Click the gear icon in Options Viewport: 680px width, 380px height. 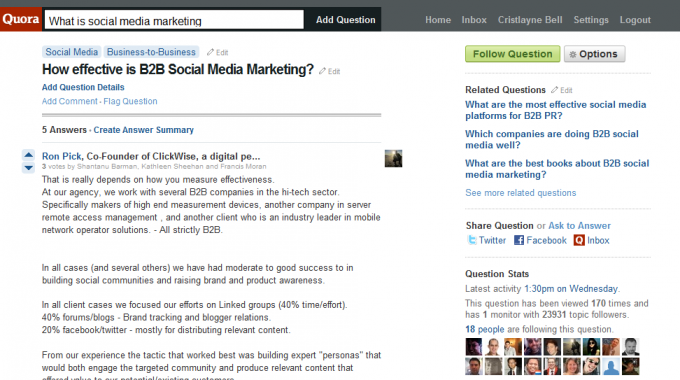(x=573, y=54)
